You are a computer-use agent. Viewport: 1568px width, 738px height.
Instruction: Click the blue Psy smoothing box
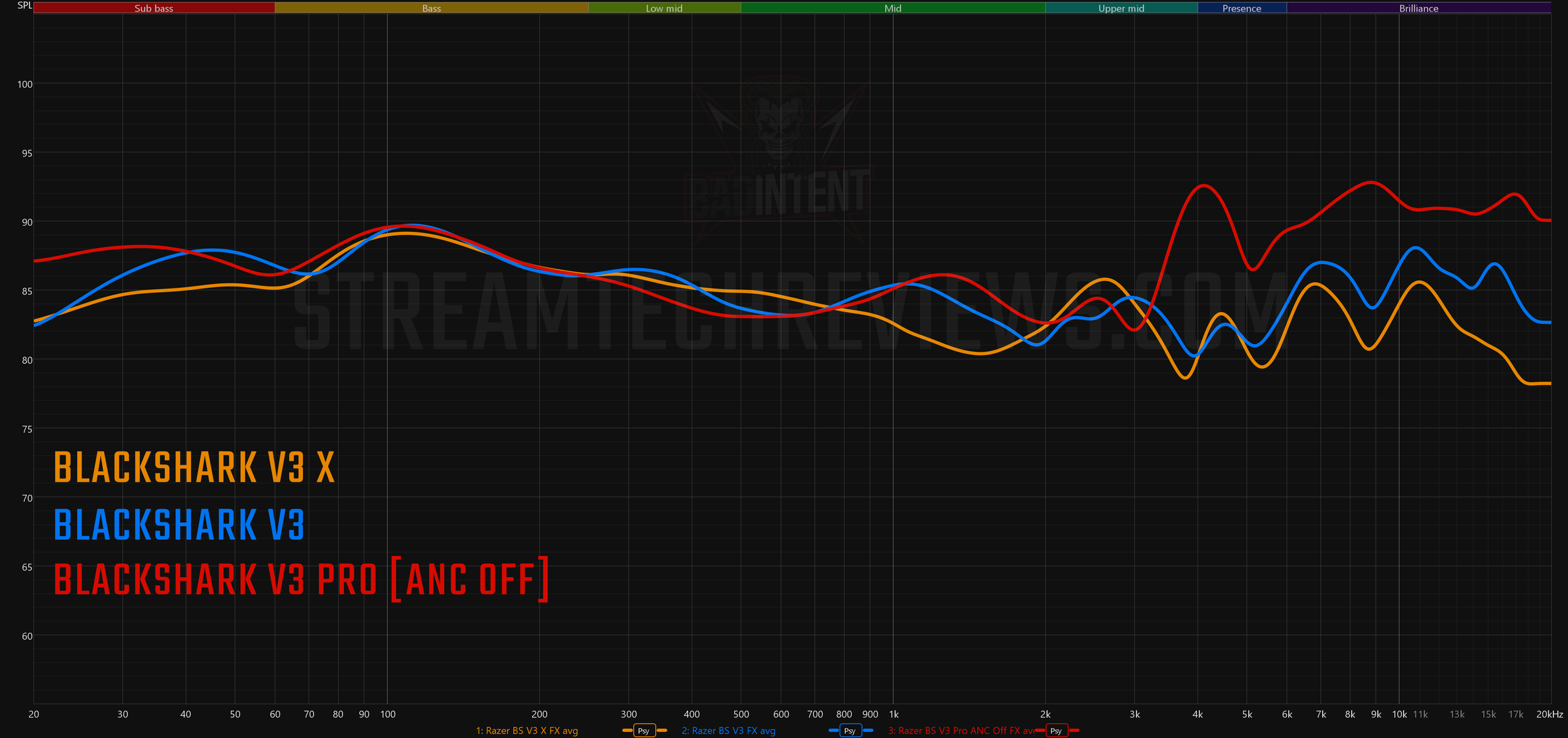pos(850,730)
